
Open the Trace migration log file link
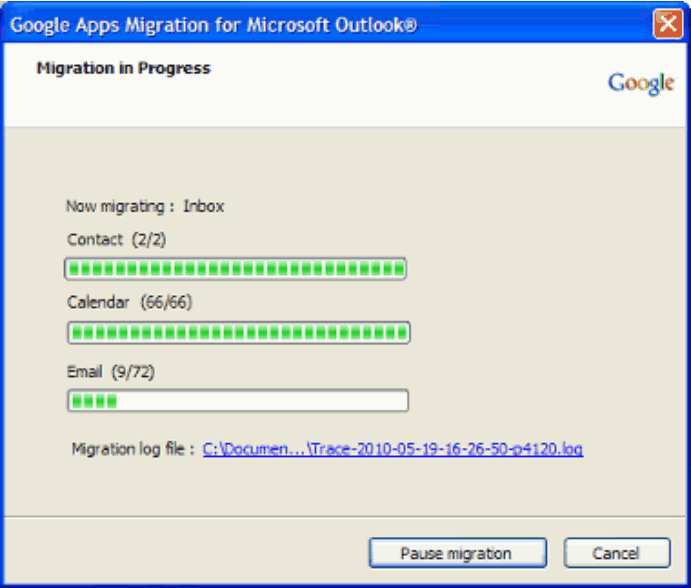pyautogui.click(x=393, y=449)
